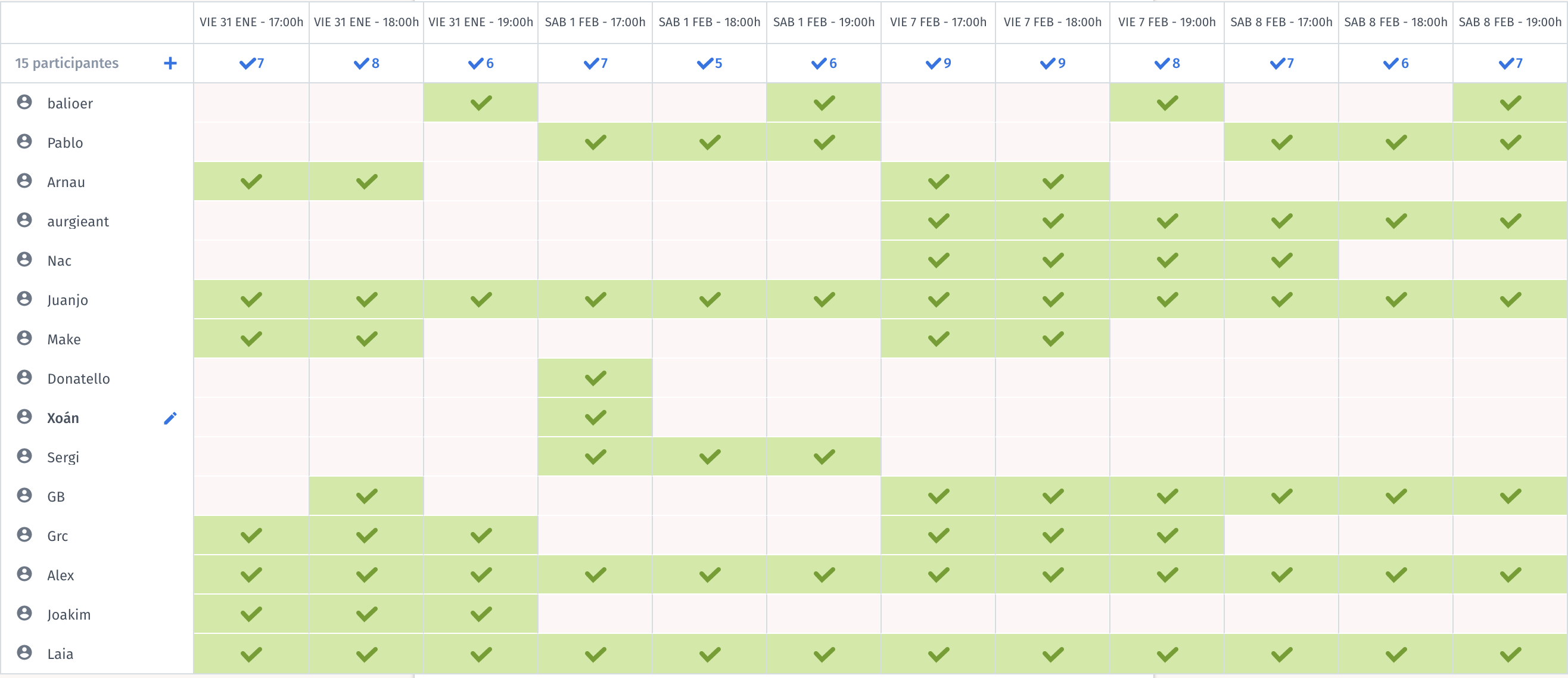Viewport: 1568px width, 678px height.
Task: Toggle Sergi's checked cell for SAB 1 FEB 19:00h
Action: [823, 456]
